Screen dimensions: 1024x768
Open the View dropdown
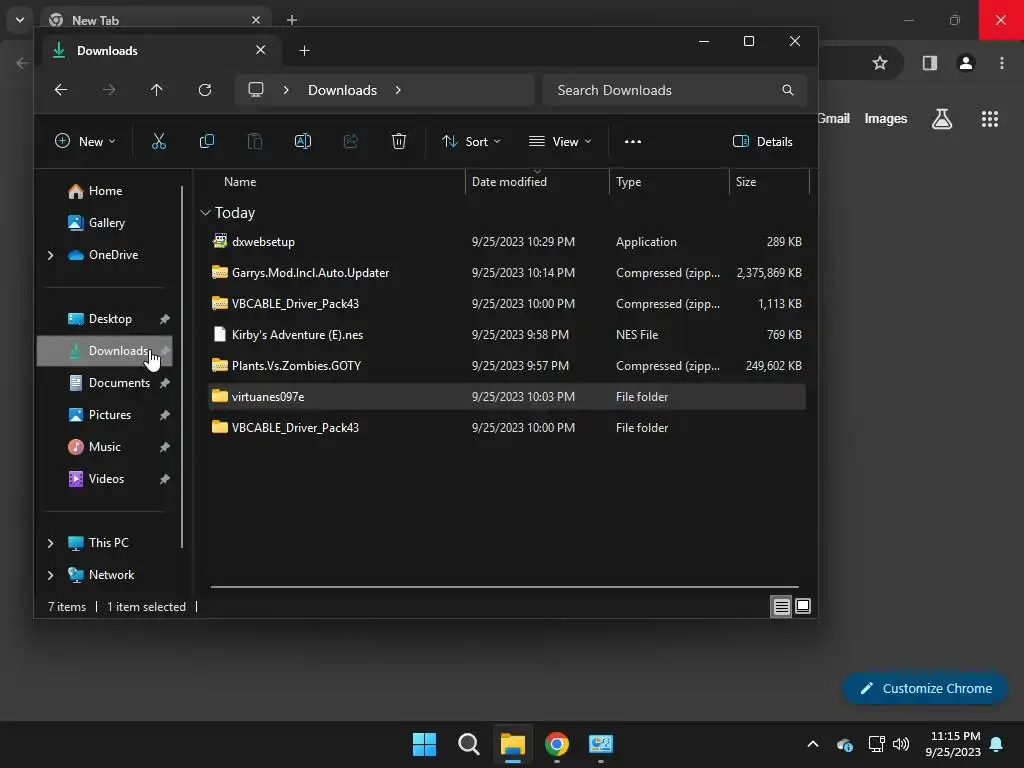coord(560,141)
